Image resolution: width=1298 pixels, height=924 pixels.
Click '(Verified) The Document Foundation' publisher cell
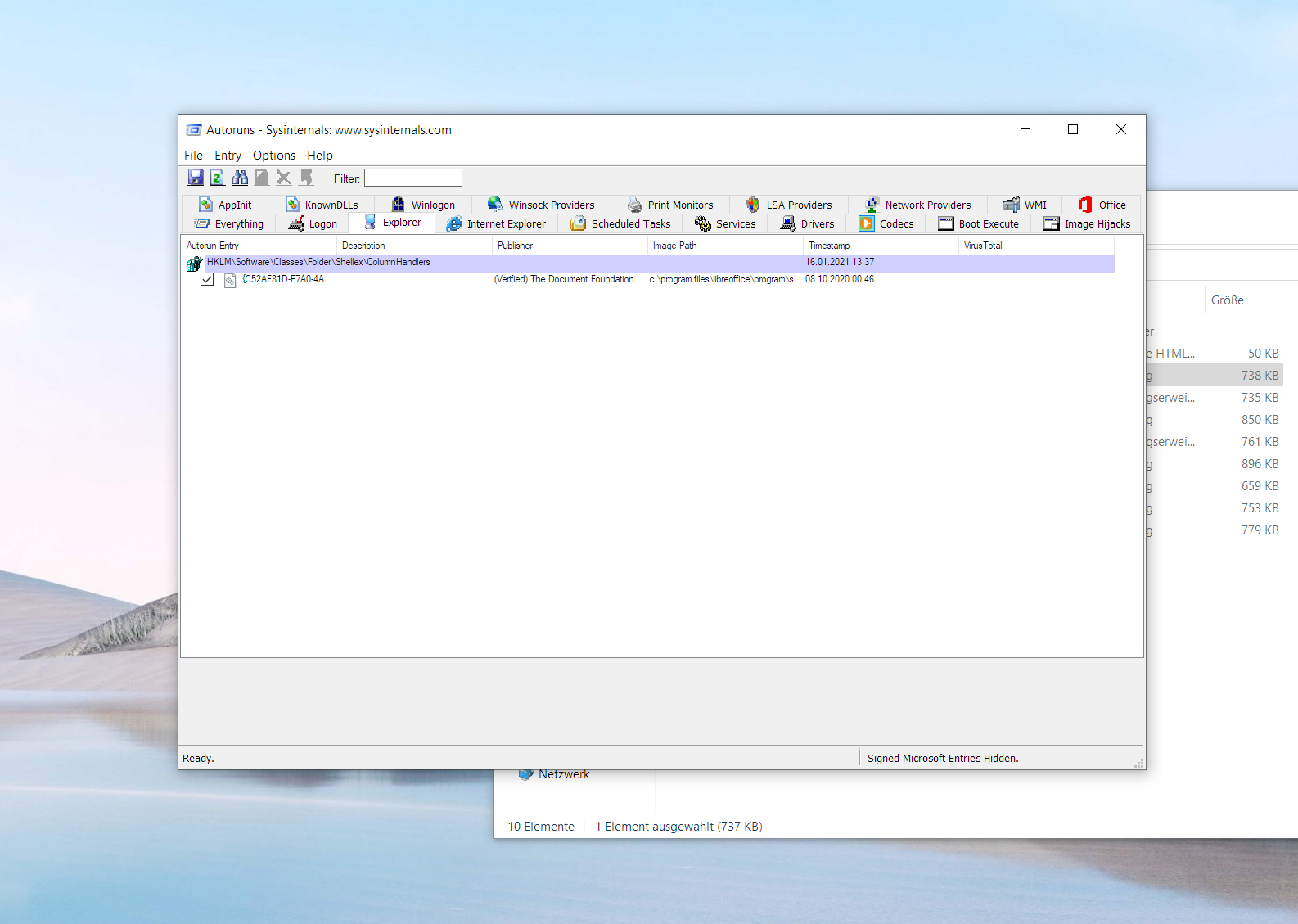click(x=564, y=280)
